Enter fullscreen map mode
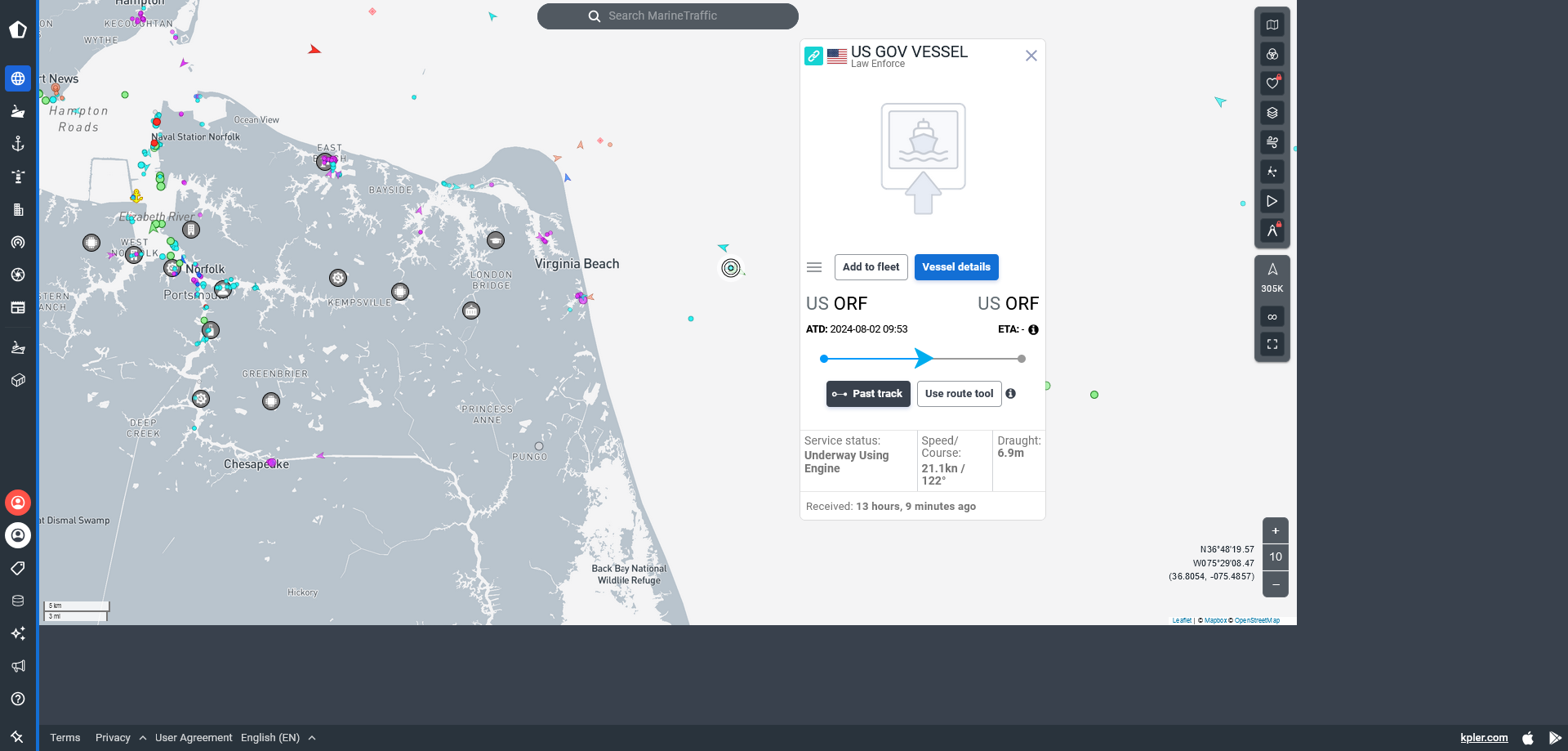Viewport: 1568px width, 751px height. pyautogui.click(x=1272, y=344)
